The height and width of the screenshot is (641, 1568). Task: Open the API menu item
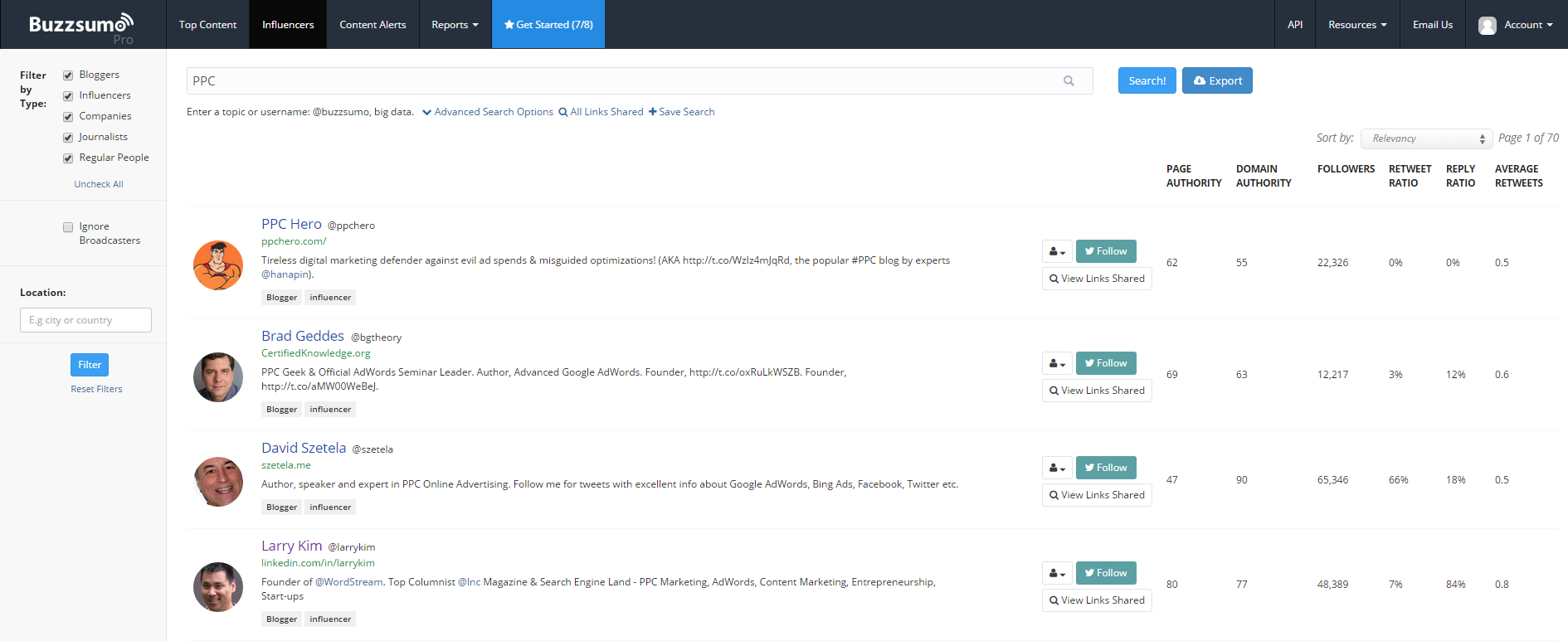tap(1295, 25)
